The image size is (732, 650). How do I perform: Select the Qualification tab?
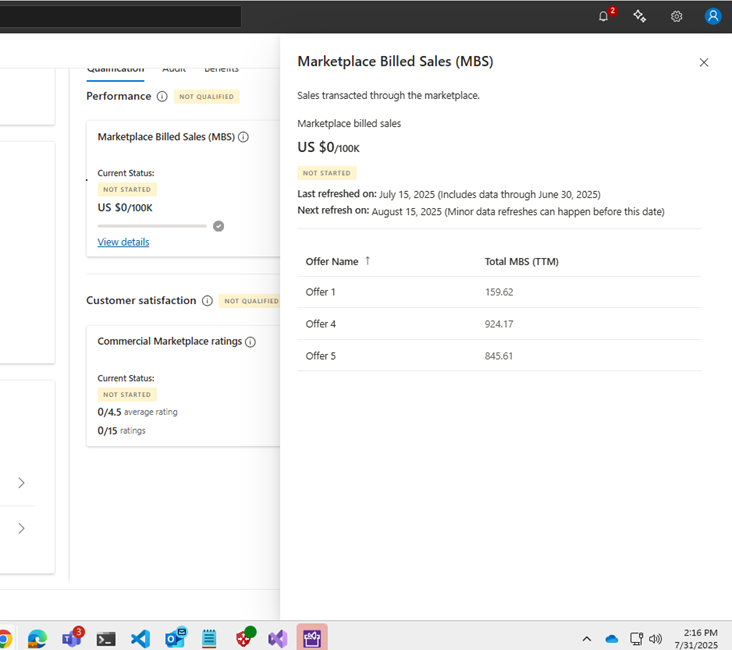115,71
